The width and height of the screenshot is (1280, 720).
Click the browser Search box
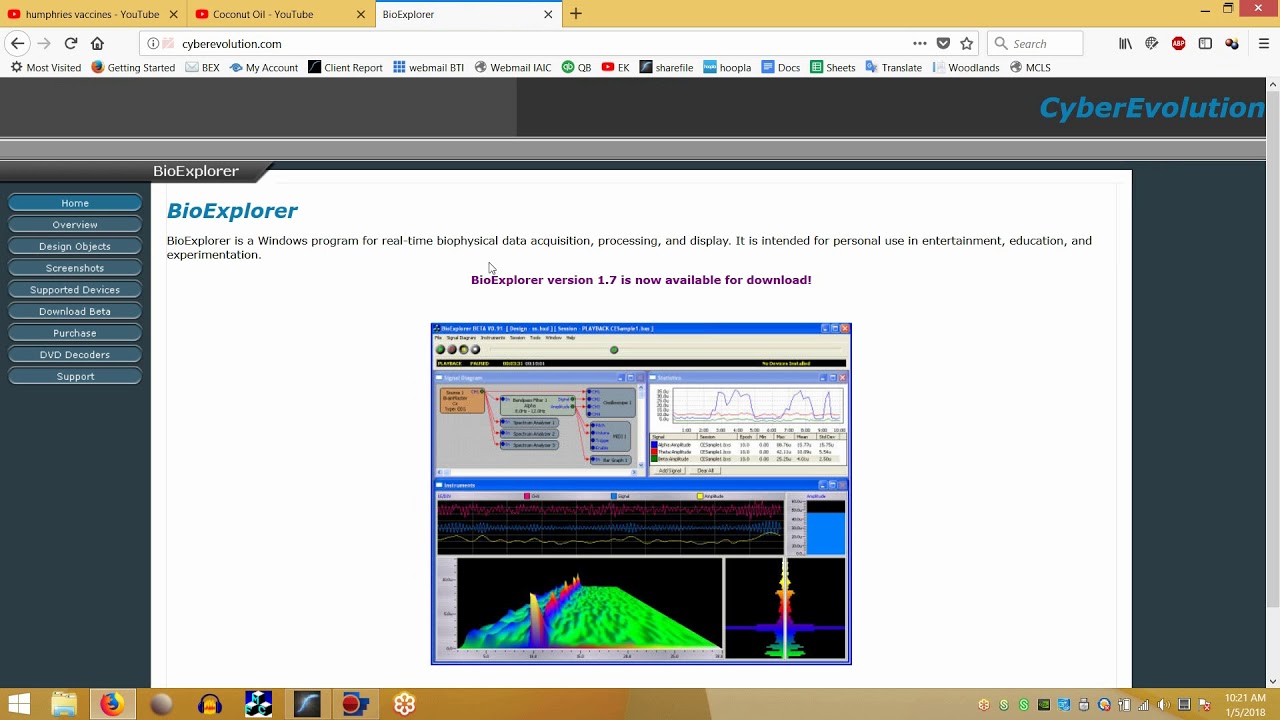tap(1035, 44)
